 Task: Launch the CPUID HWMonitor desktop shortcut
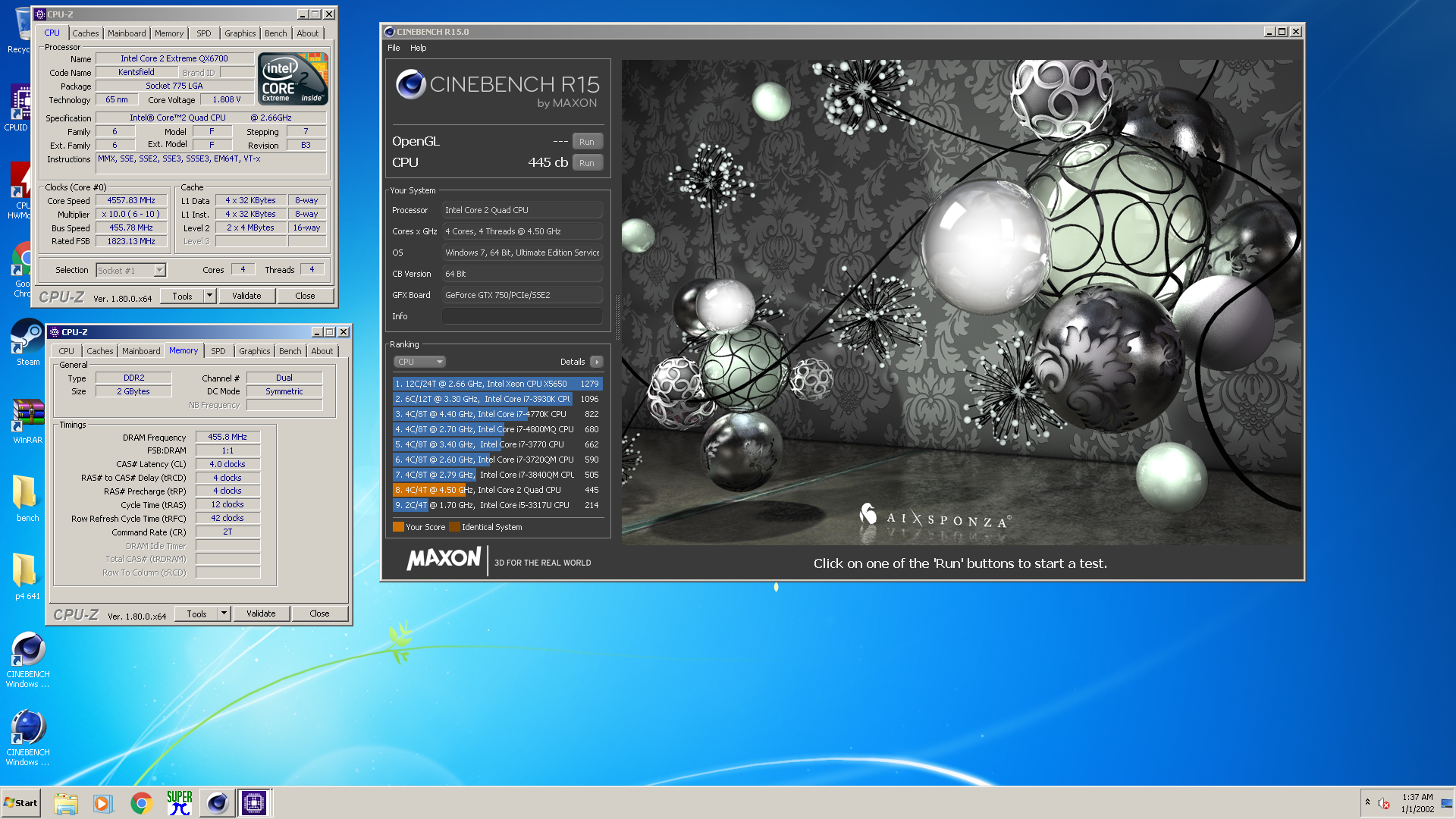pyautogui.click(x=19, y=190)
